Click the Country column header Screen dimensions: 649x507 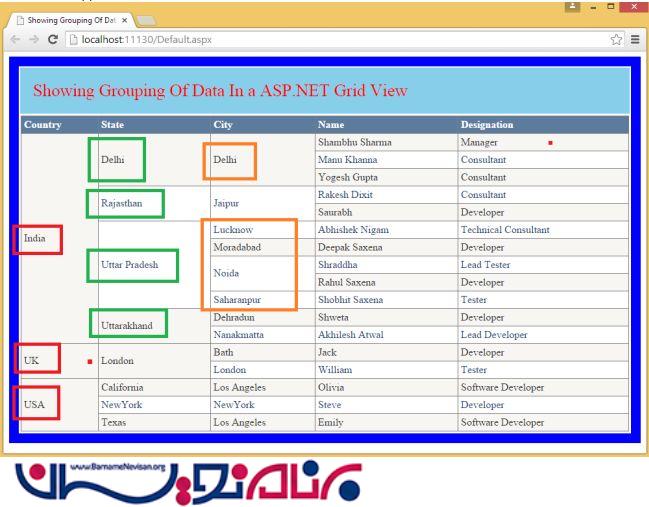point(43,125)
